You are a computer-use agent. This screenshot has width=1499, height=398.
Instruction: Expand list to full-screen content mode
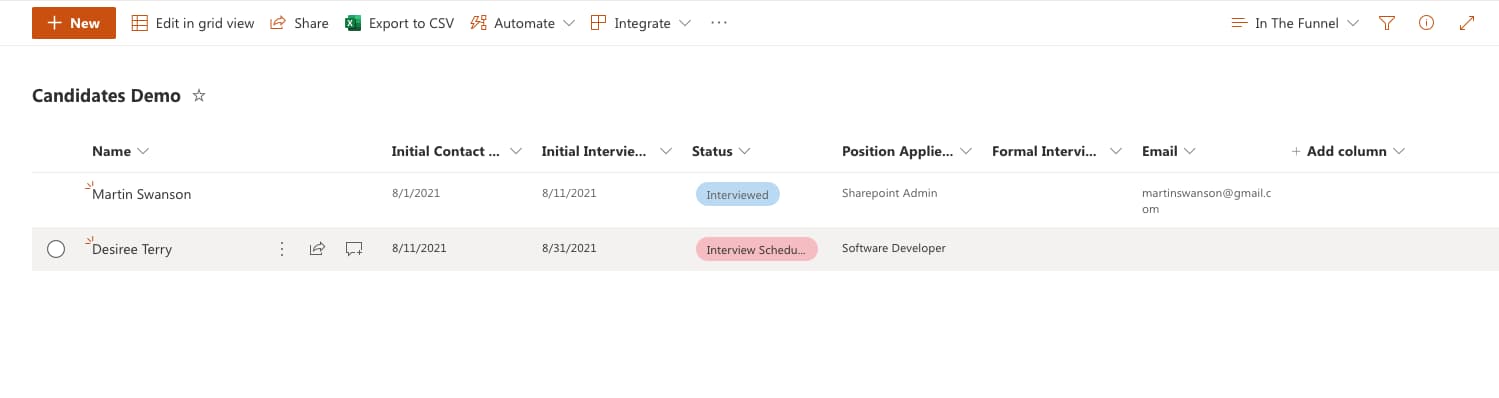pyautogui.click(x=1467, y=23)
